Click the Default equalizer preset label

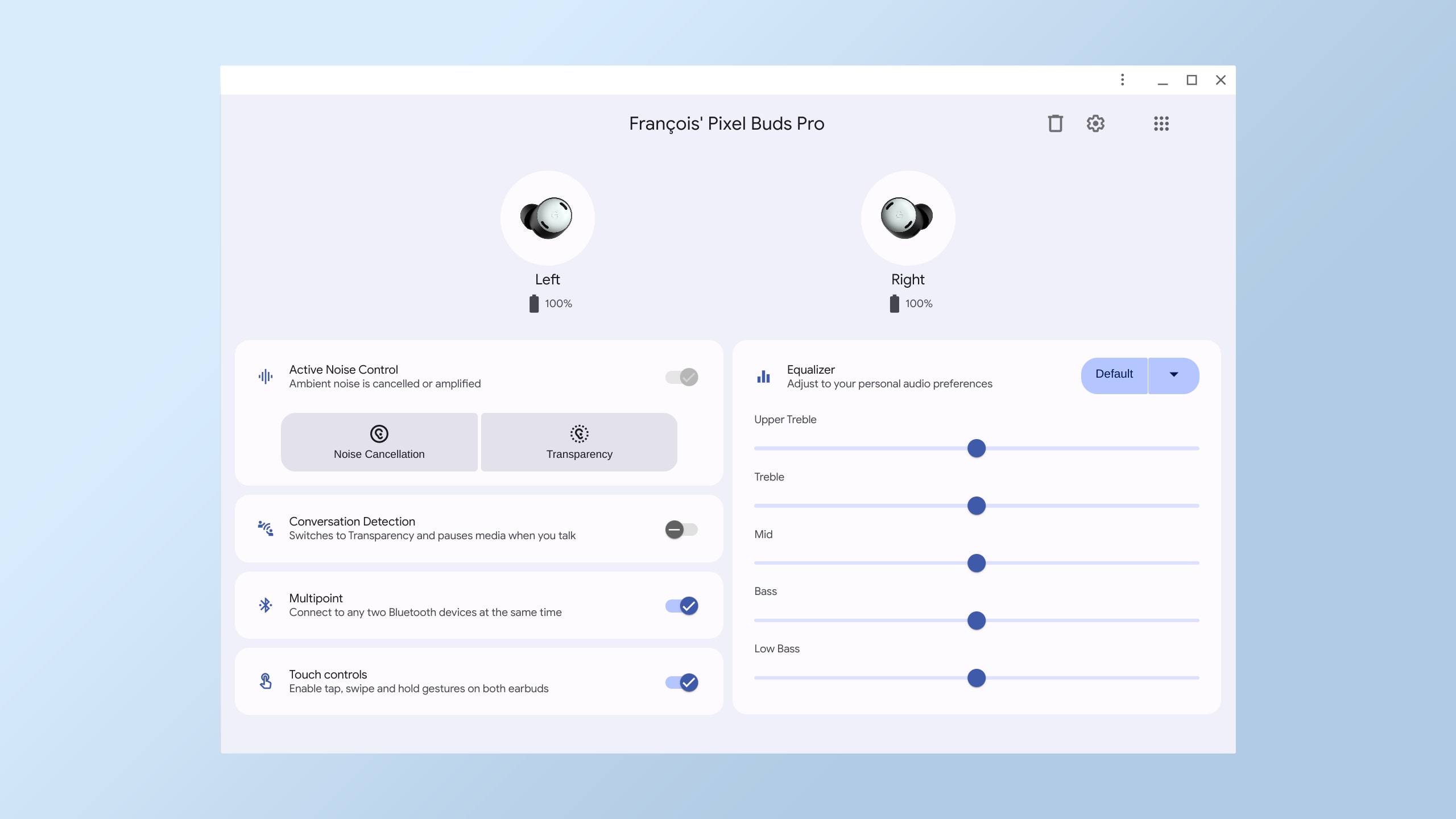pyautogui.click(x=1114, y=374)
